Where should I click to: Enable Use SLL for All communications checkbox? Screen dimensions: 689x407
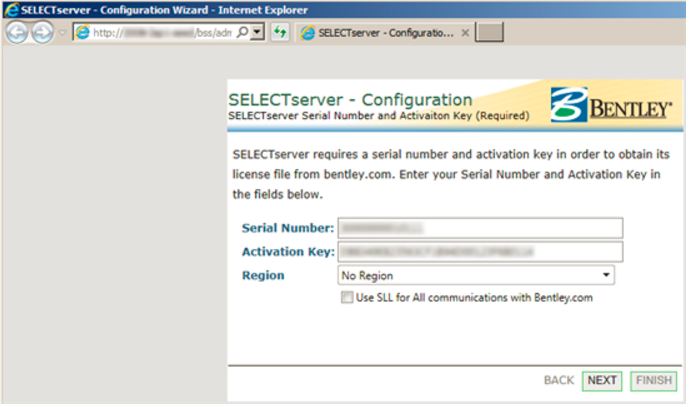coord(347,298)
